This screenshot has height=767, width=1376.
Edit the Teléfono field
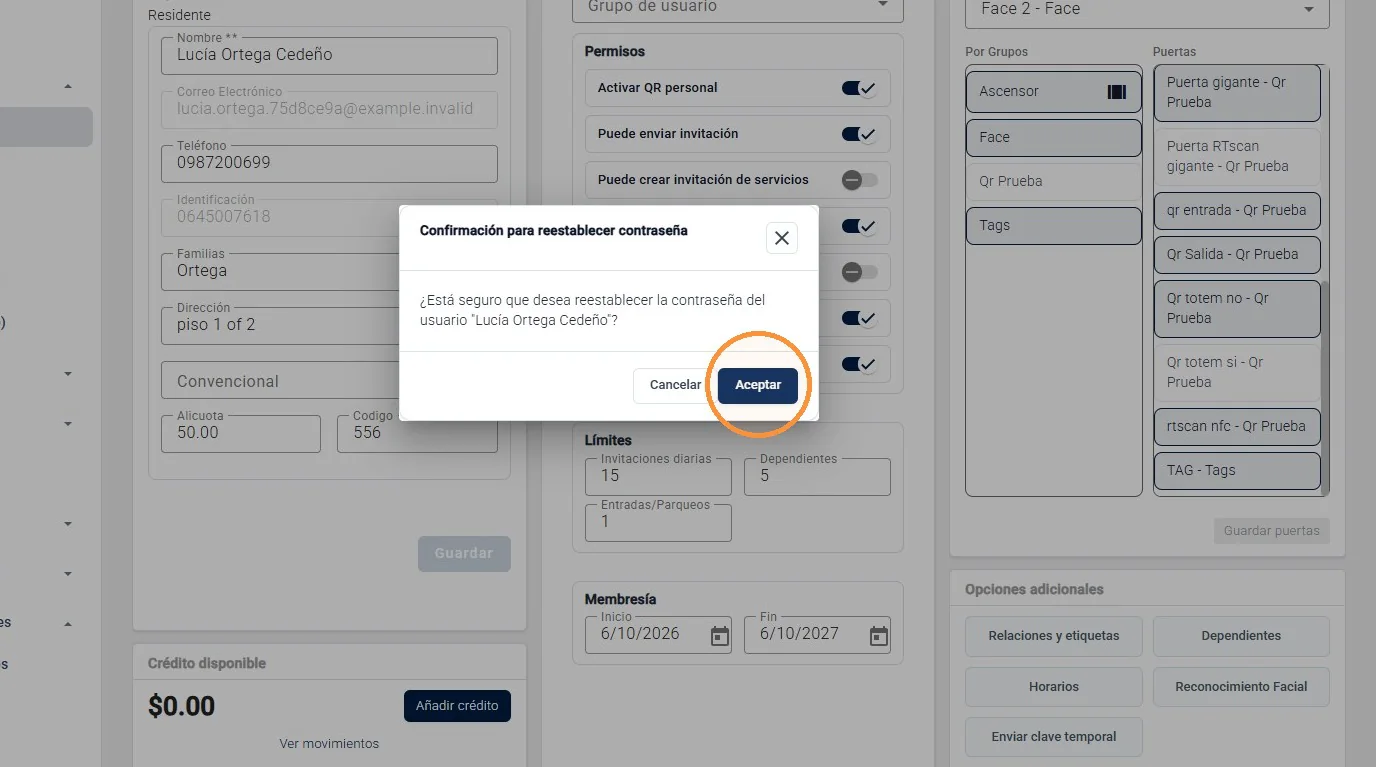pos(329,164)
